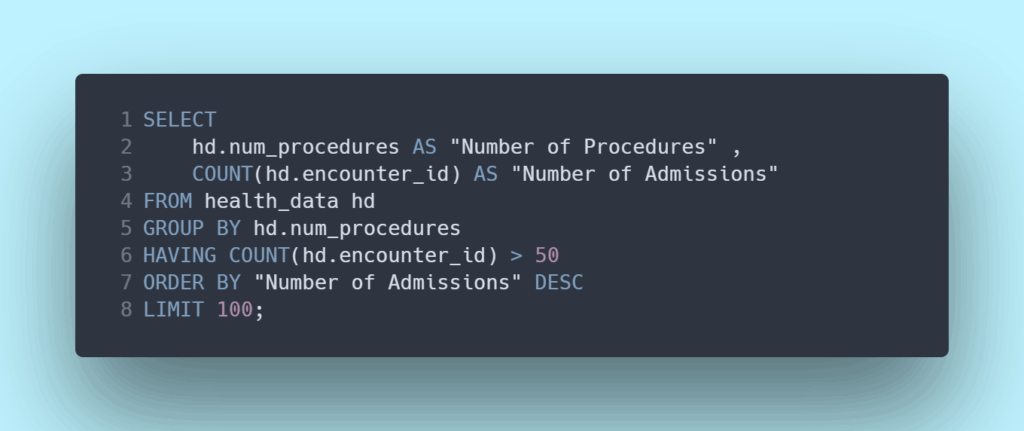The width and height of the screenshot is (1024, 431).
Task: Click the GROUP BY keyword
Action: [x=192, y=228]
